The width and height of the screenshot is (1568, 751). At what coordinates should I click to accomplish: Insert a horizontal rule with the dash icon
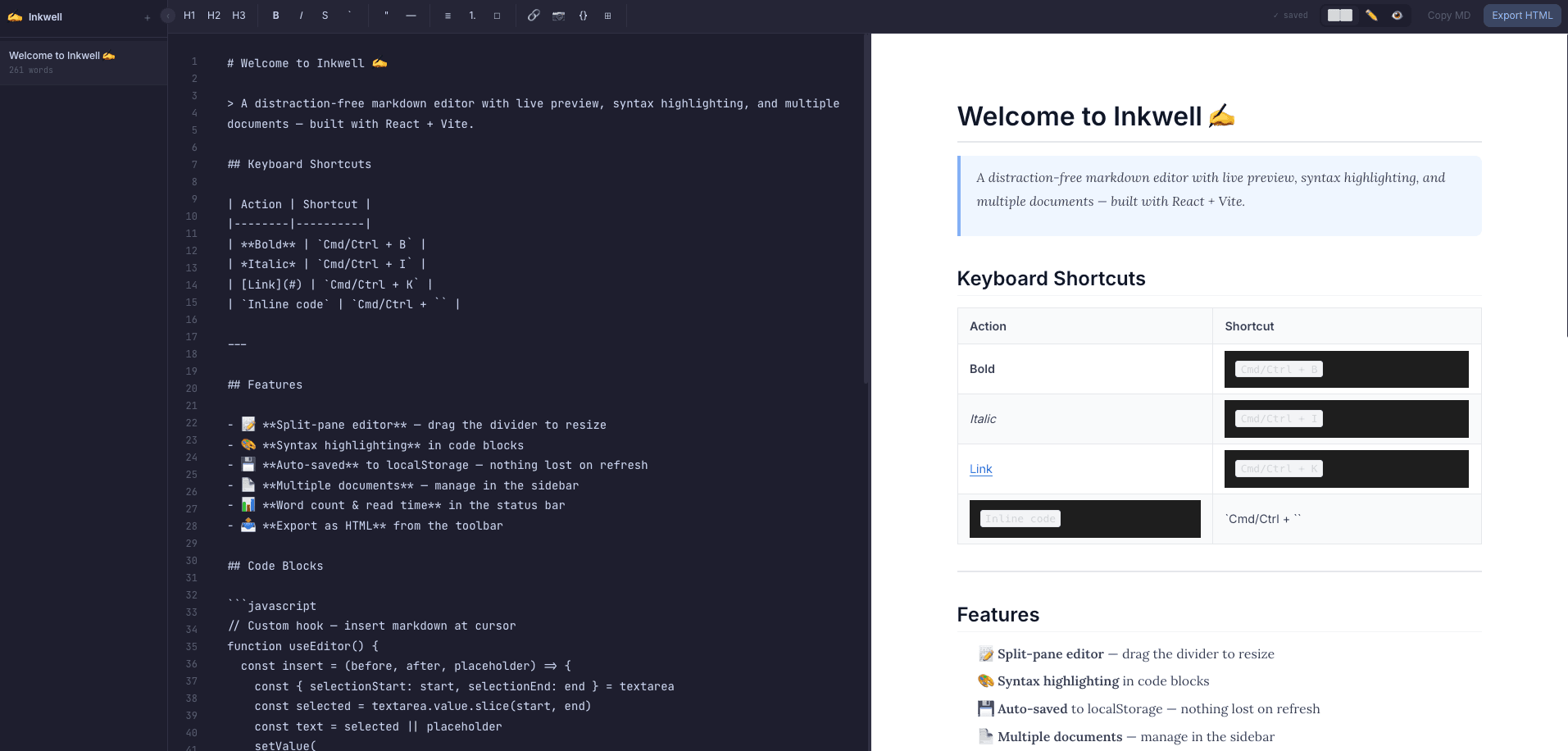click(x=411, y=16)
